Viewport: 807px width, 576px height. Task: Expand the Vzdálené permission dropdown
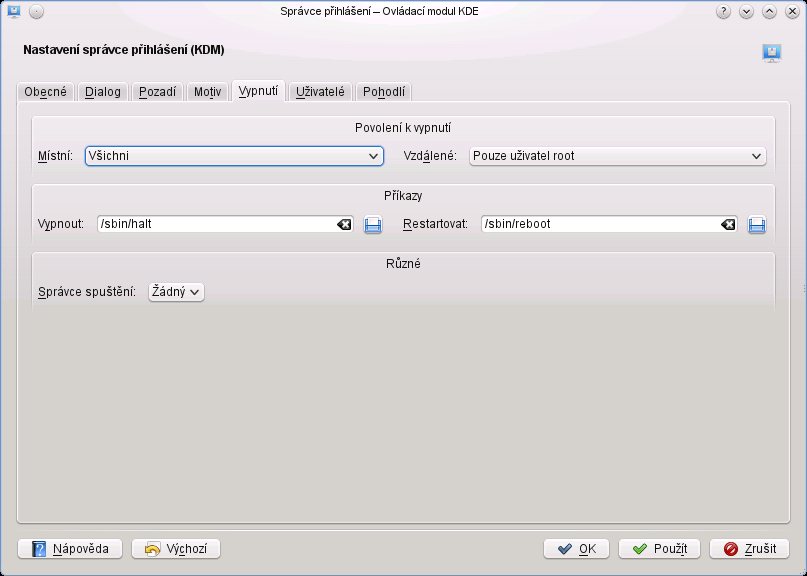pyautogui.click(x=618, y=156)
